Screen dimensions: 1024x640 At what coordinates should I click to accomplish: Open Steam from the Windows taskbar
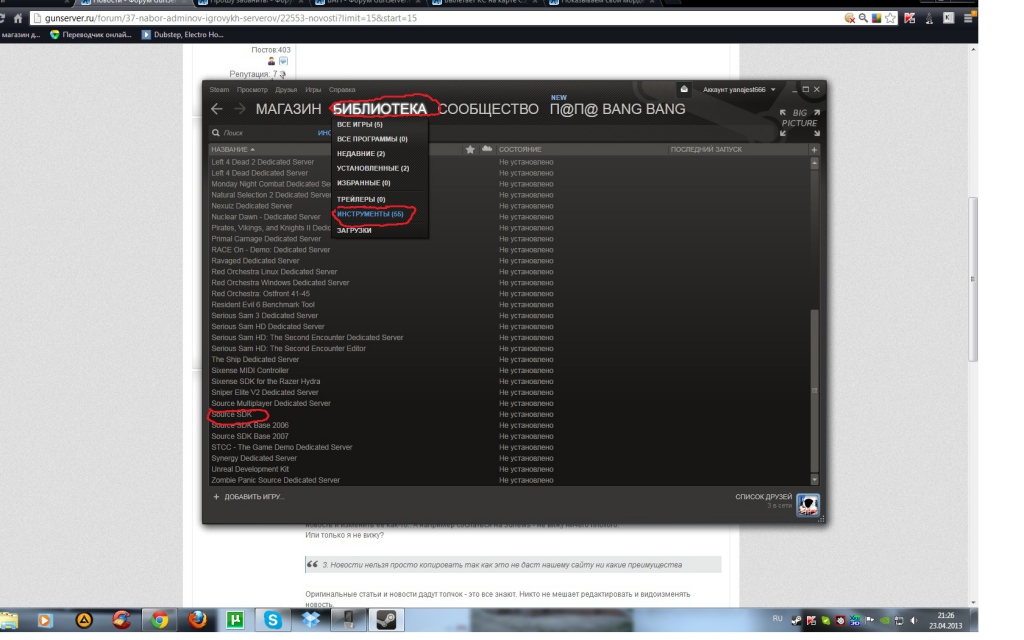pos(384,620)
